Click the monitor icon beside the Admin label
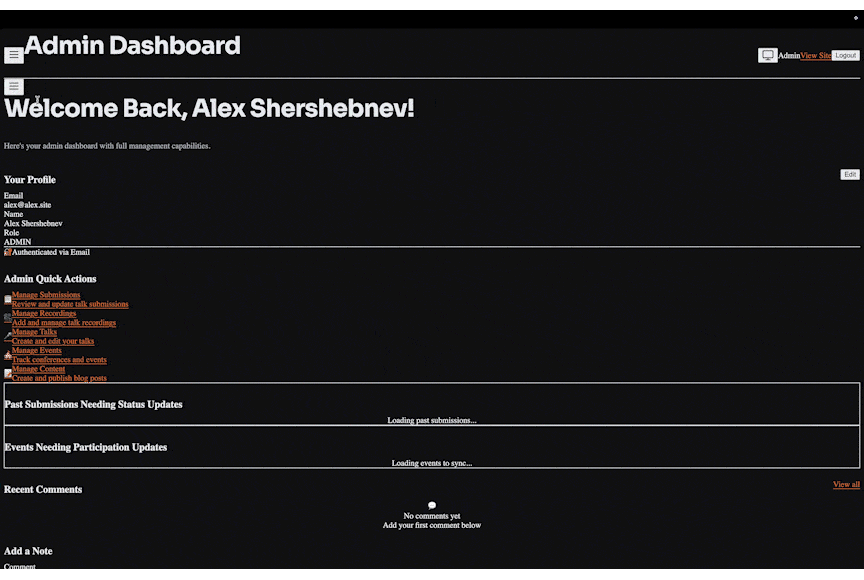 (x=768, y=55)
